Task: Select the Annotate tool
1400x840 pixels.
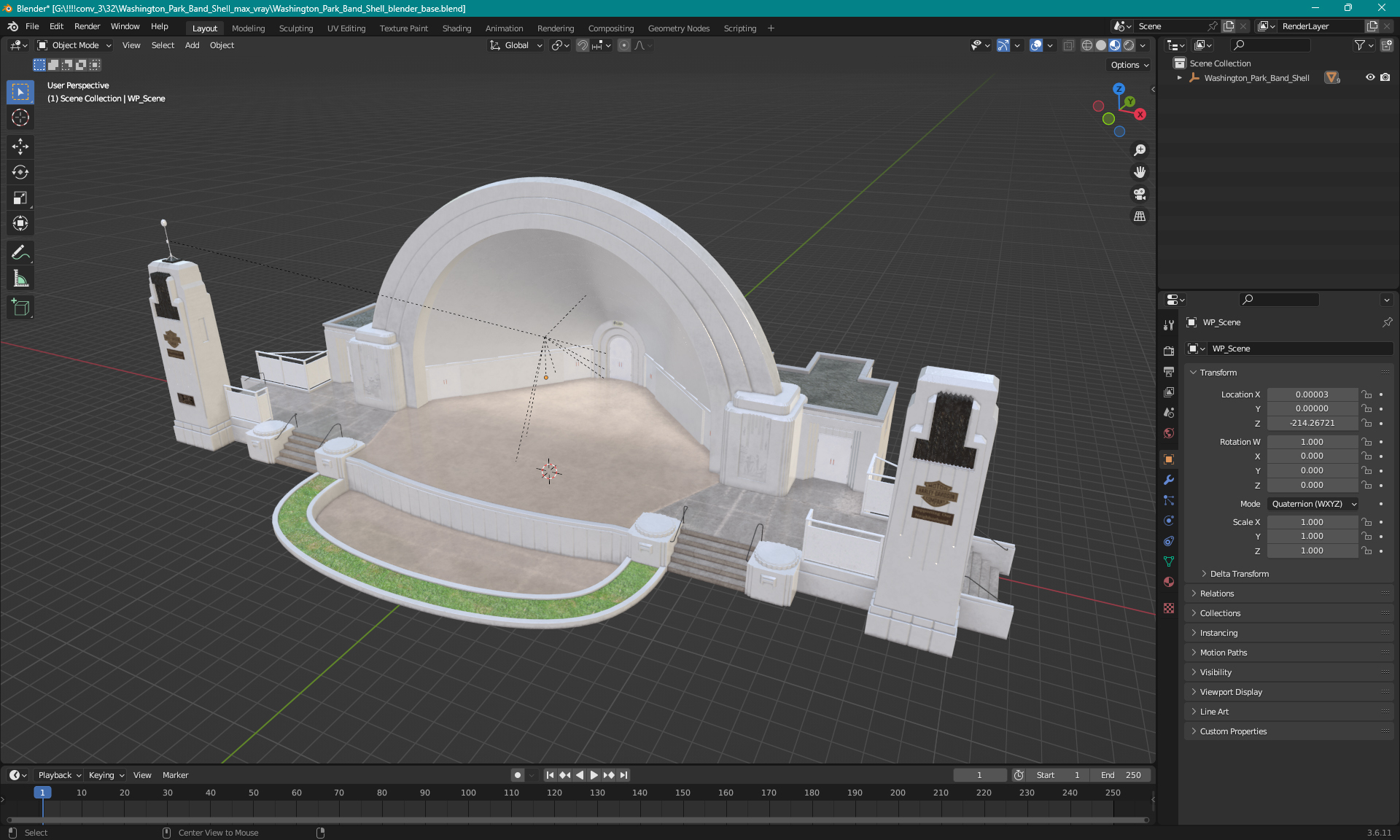Action: [20, 253]
